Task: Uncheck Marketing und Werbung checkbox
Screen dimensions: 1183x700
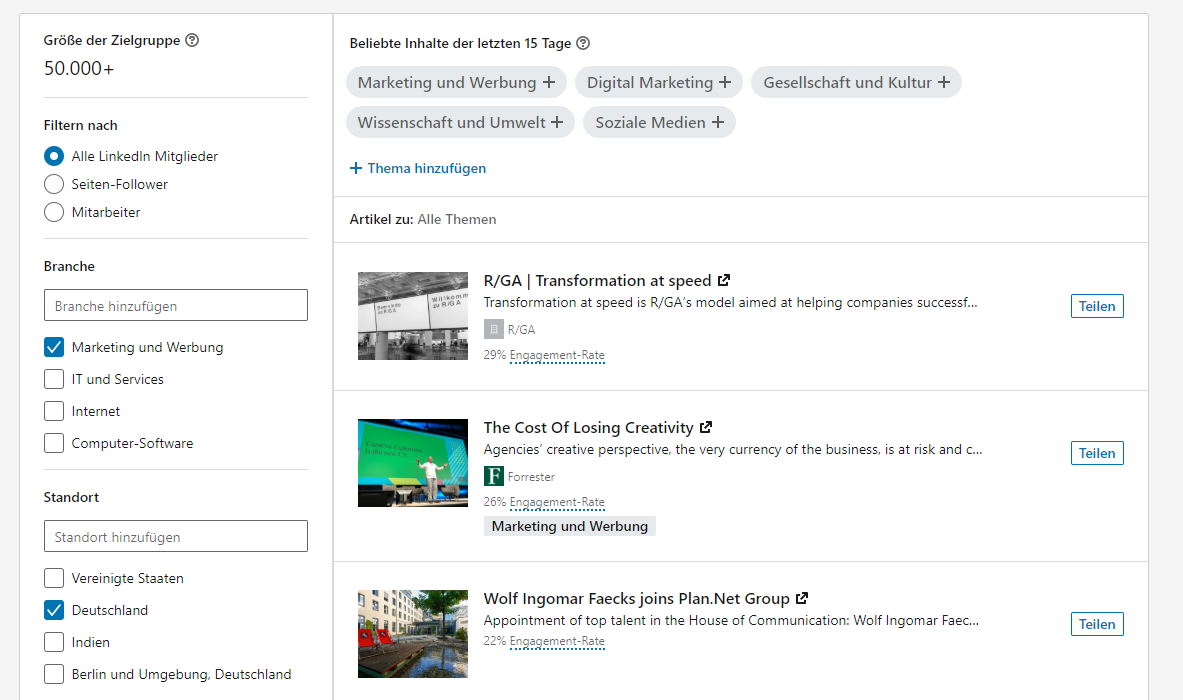Action: 54,348
